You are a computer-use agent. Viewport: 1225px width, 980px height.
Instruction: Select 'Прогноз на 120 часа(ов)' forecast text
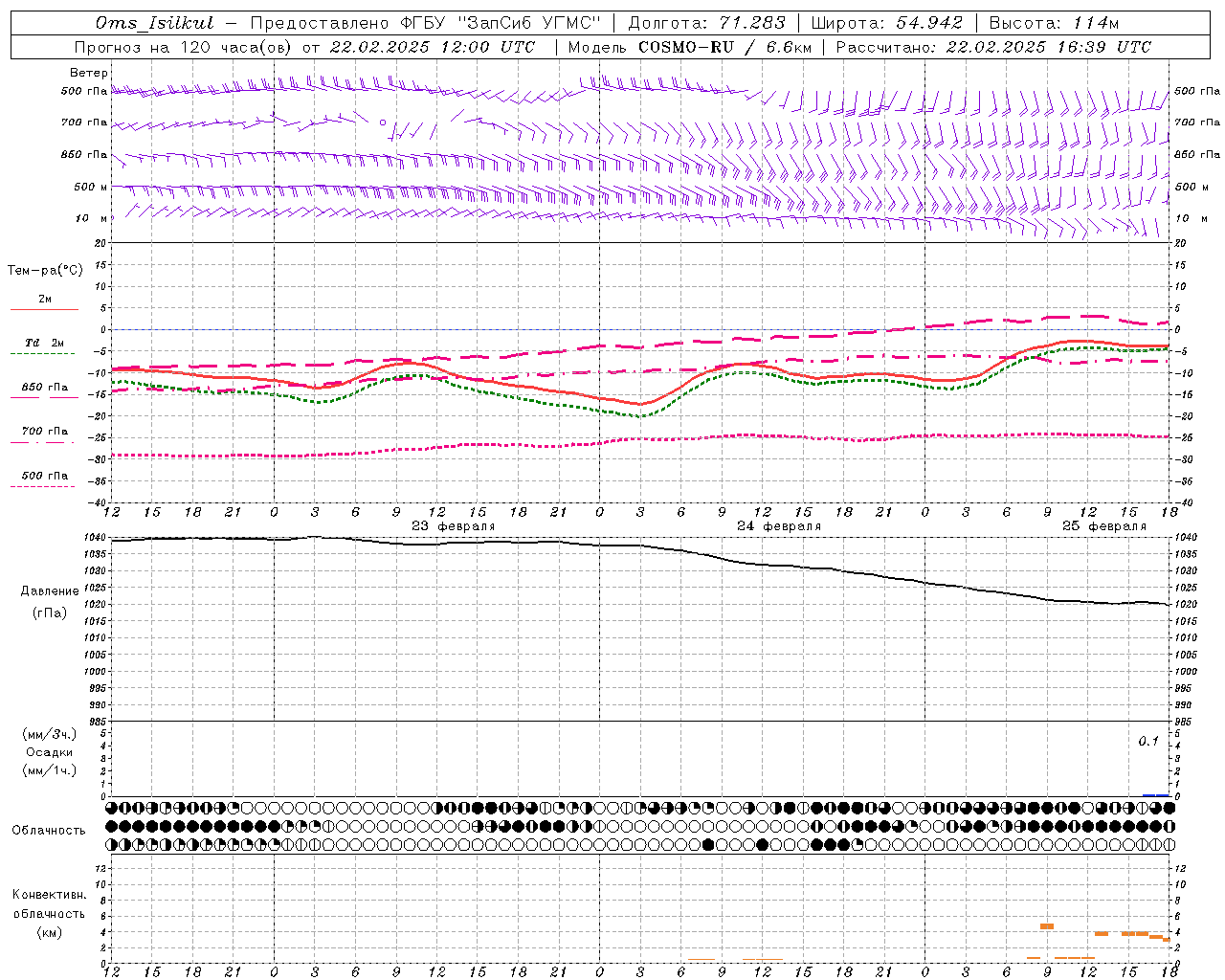point(184,47)
